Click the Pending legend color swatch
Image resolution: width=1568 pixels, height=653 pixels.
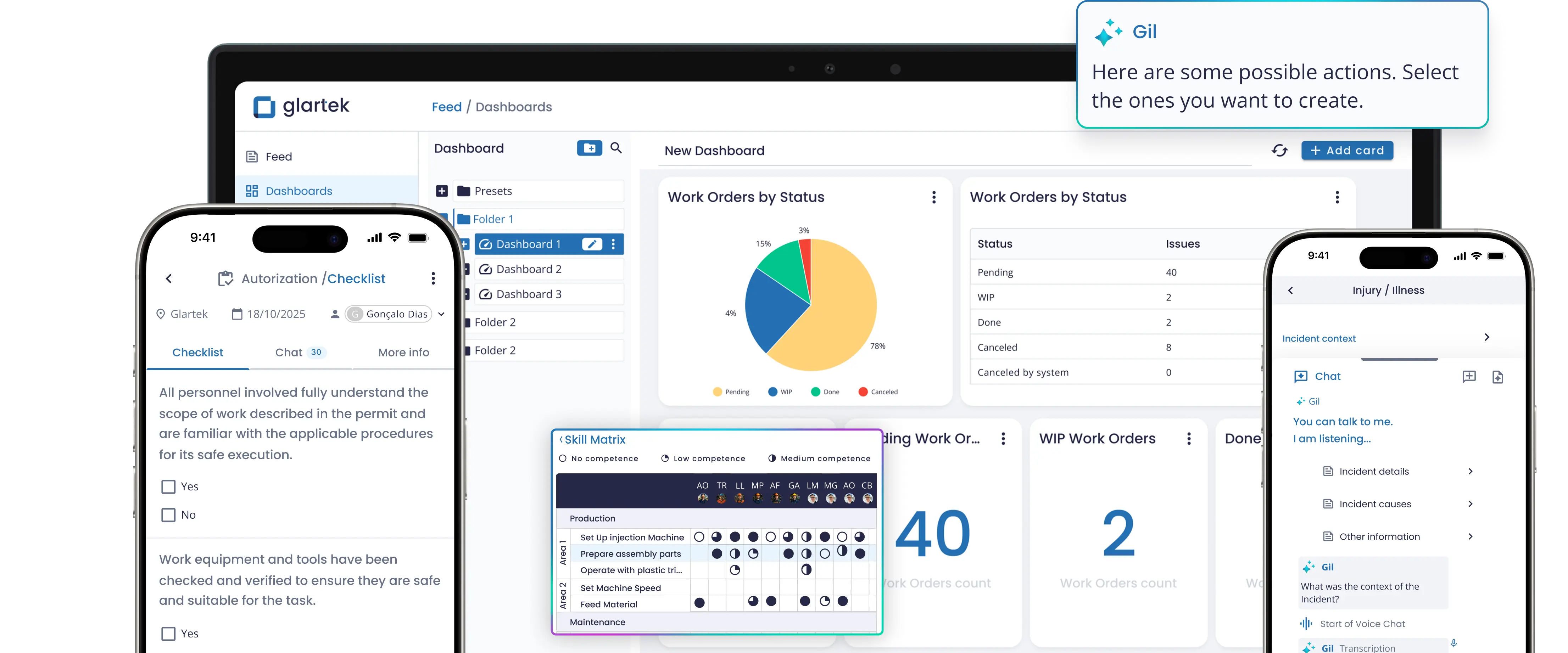click(x=717, y=392)
